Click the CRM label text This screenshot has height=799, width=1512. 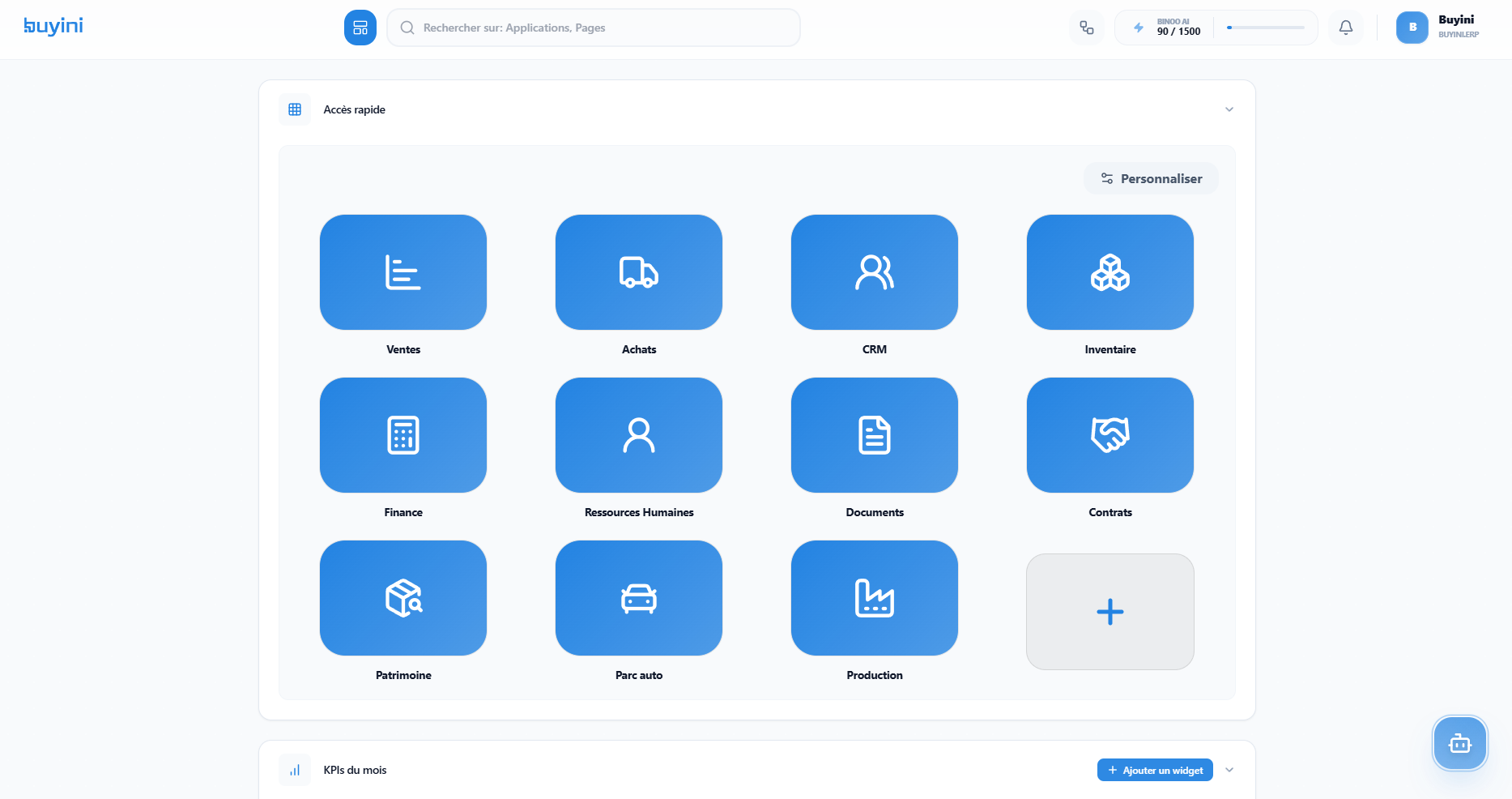875,349
